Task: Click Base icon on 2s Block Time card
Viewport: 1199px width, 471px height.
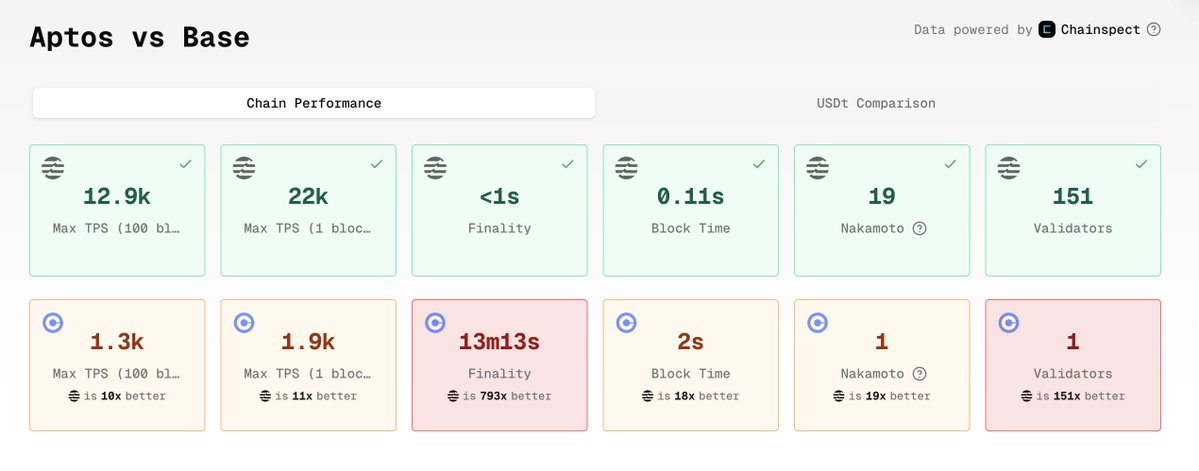Action: (627, 323)
